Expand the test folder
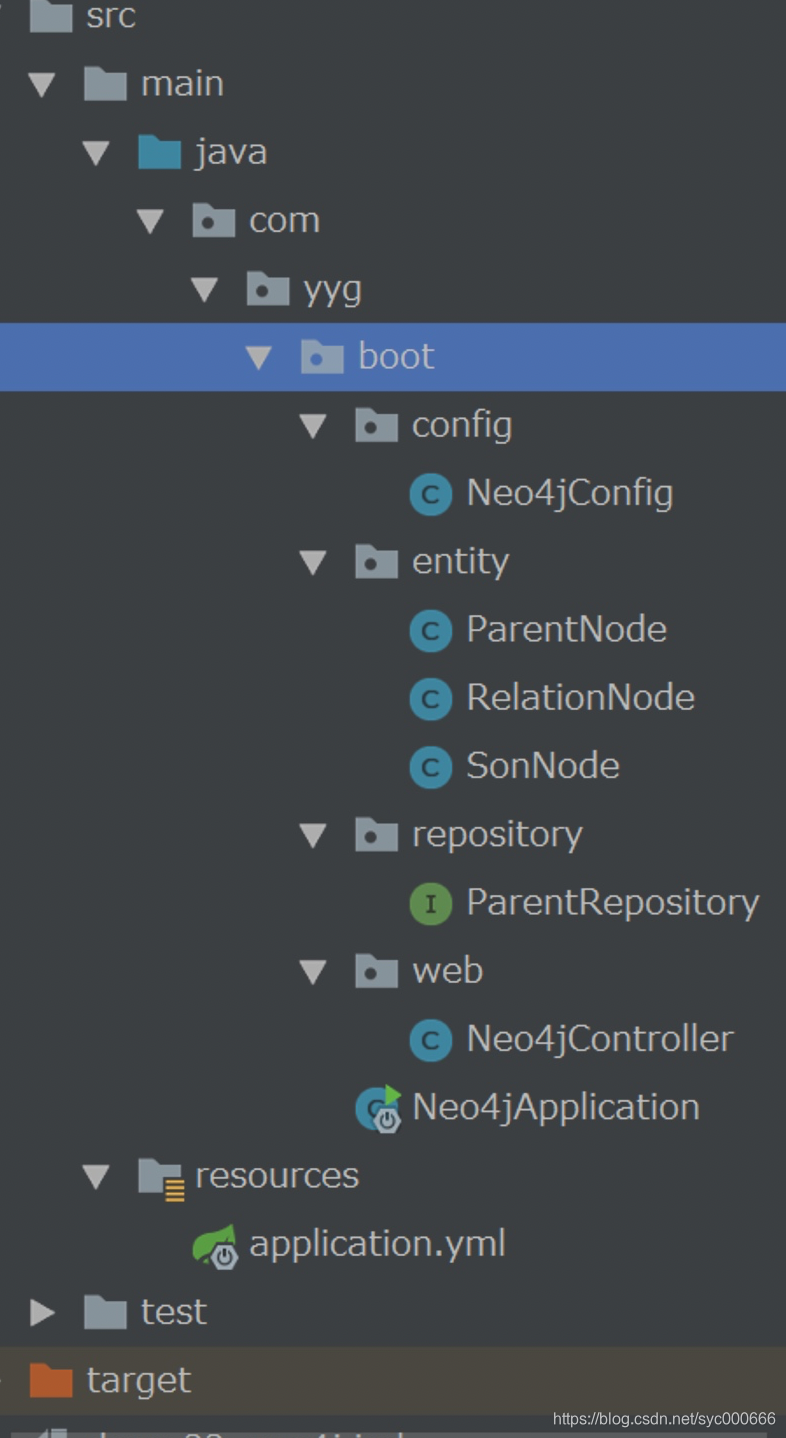Image resolution: width=786 pixels, height=1438 pixels. coord(43,1311)
